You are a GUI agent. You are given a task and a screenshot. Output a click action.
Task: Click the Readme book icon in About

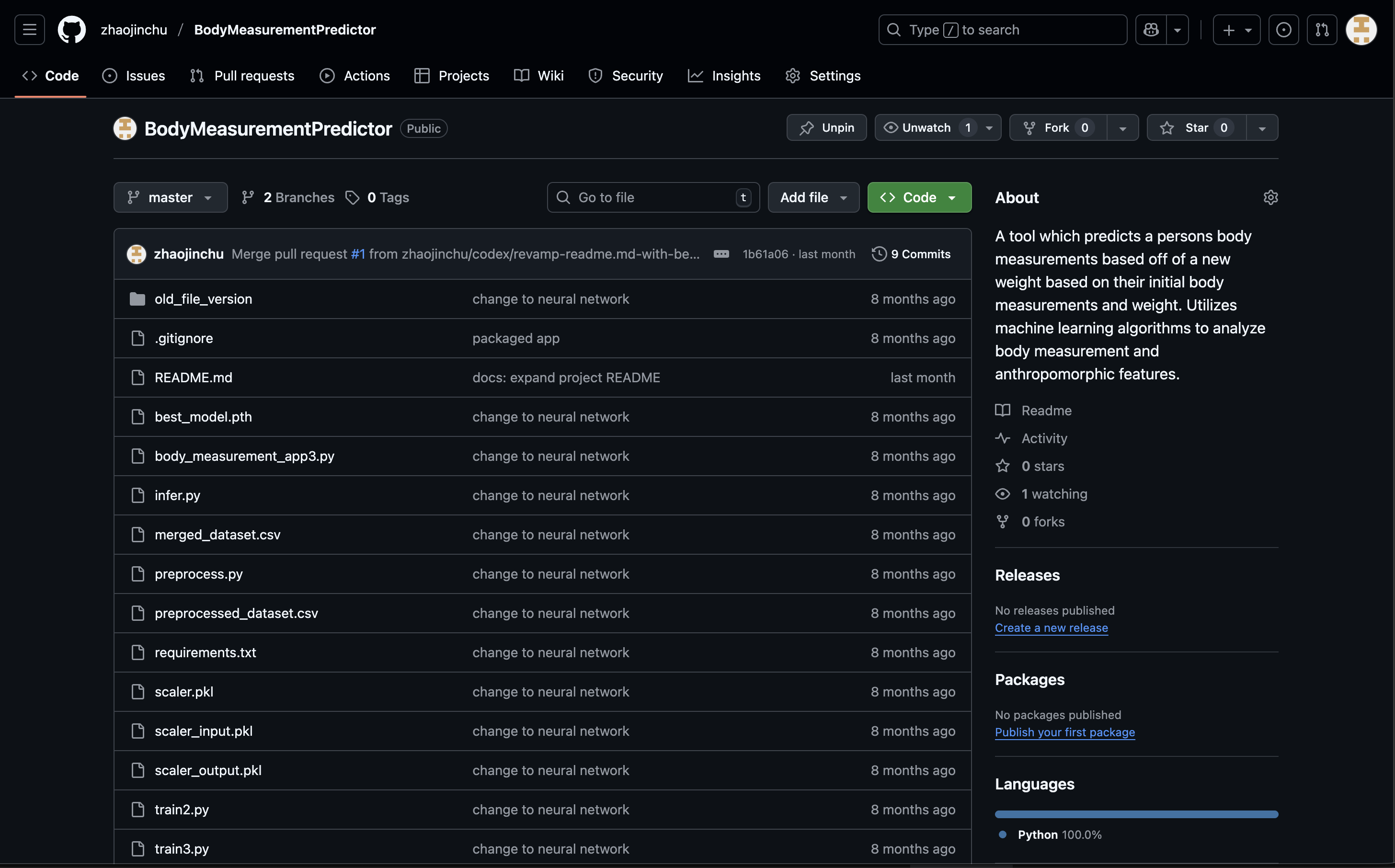1002,411
